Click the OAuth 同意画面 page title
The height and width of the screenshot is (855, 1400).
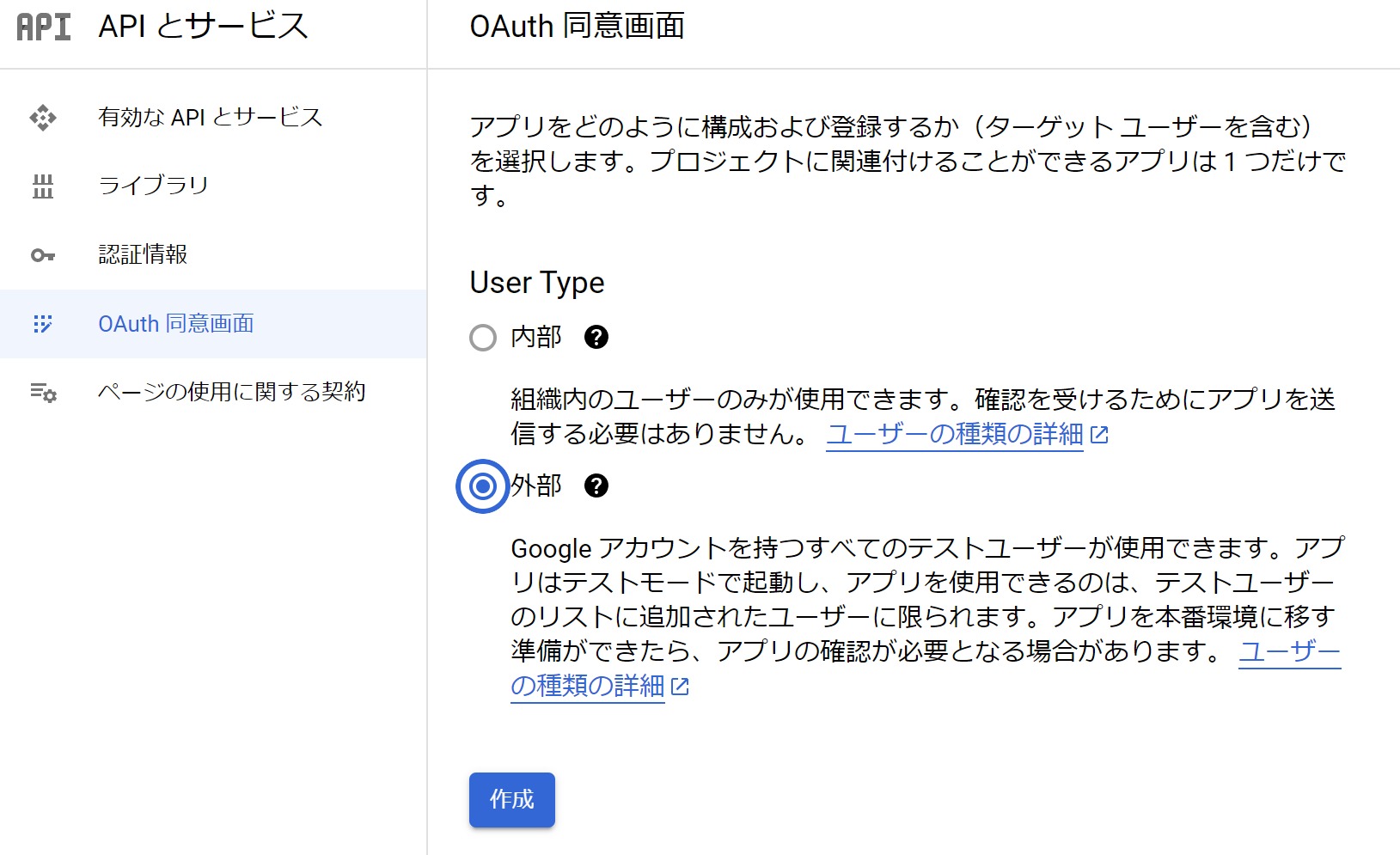[x=577, y=27]
